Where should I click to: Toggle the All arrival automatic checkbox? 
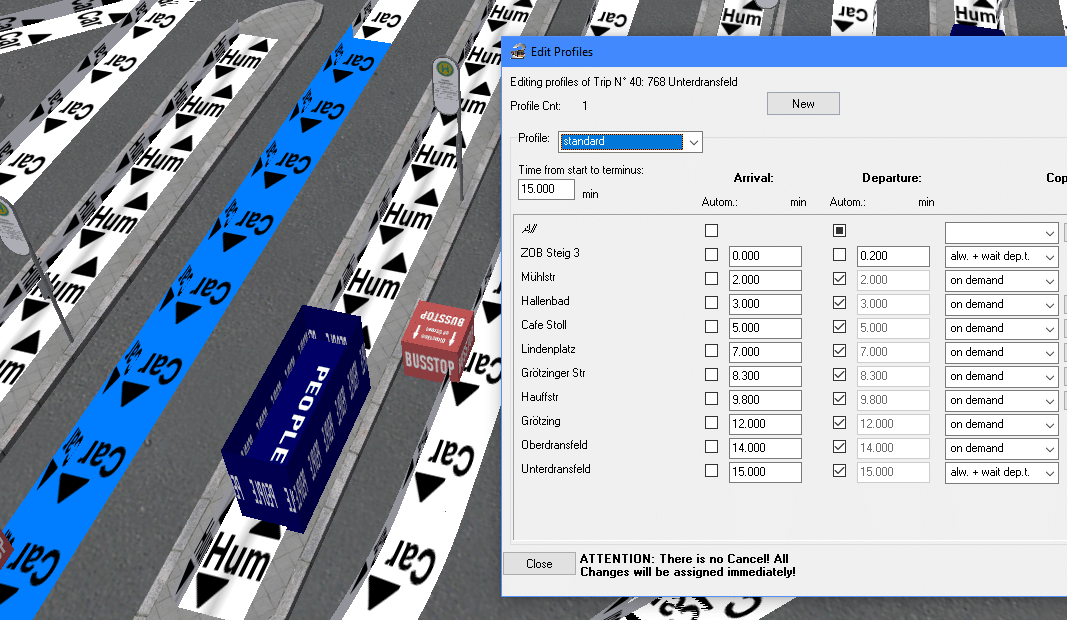711,231
